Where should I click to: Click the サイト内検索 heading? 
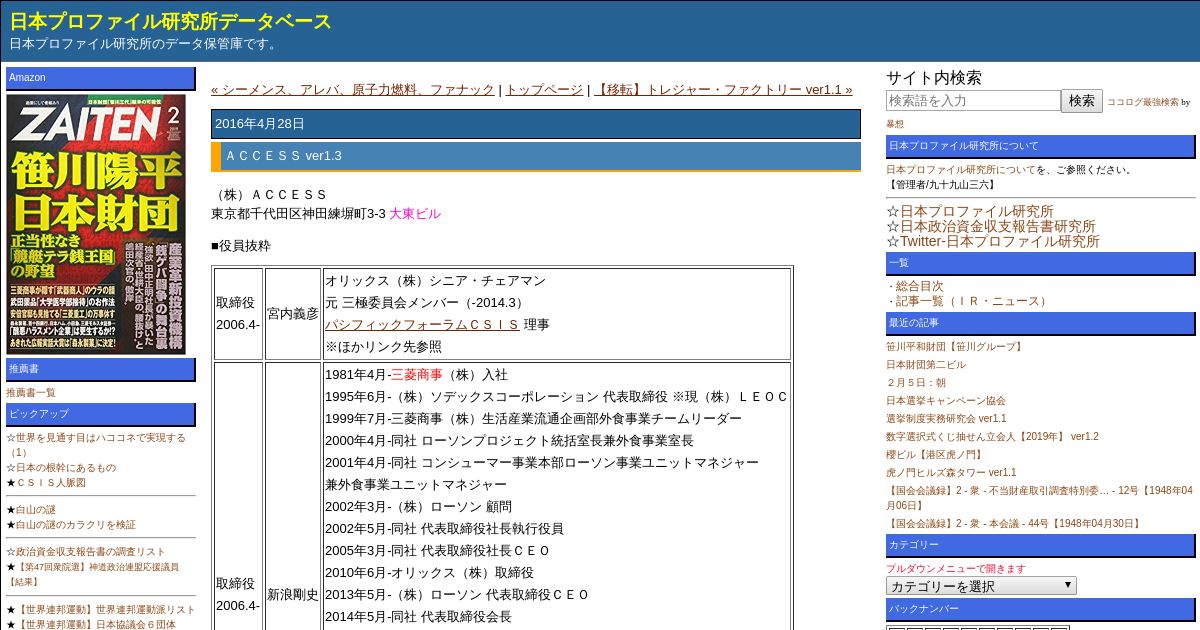click(934, 78)
